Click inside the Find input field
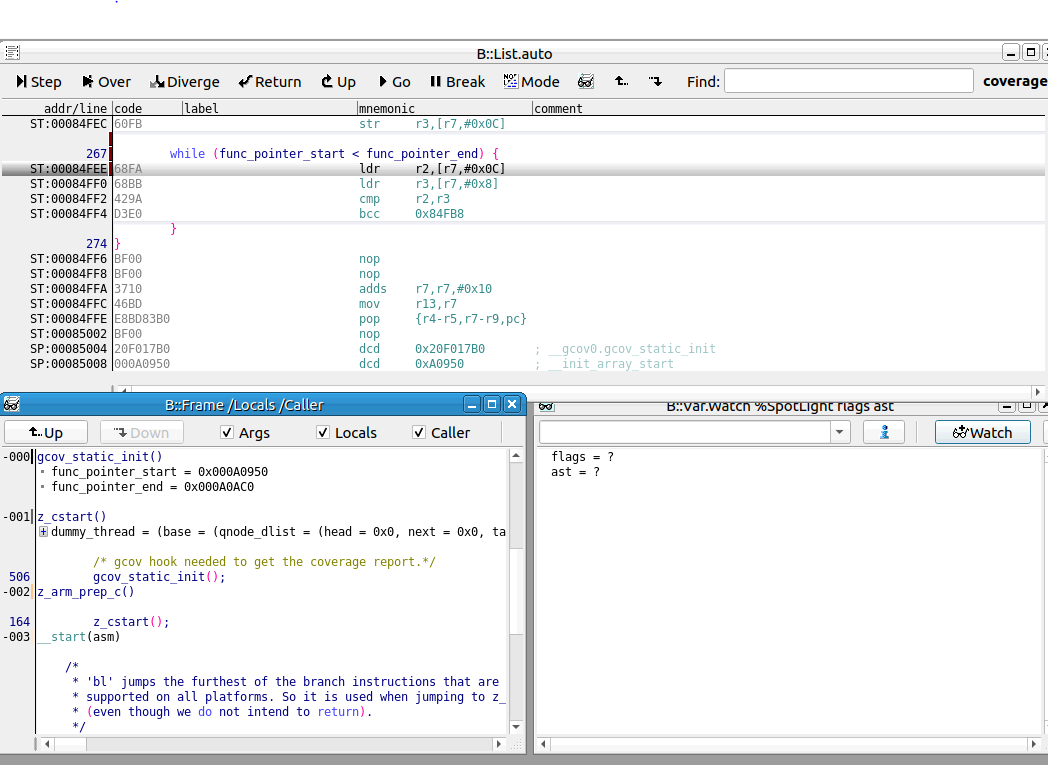Viewport: 1048px width, 765px height. click(850, 81)
